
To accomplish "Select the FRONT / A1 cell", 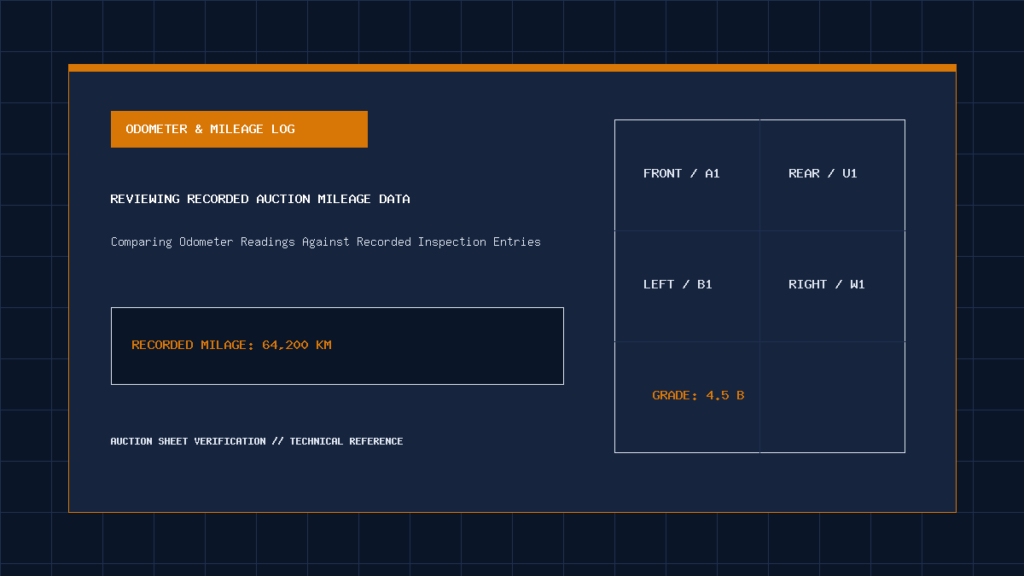I will [687, 175].
